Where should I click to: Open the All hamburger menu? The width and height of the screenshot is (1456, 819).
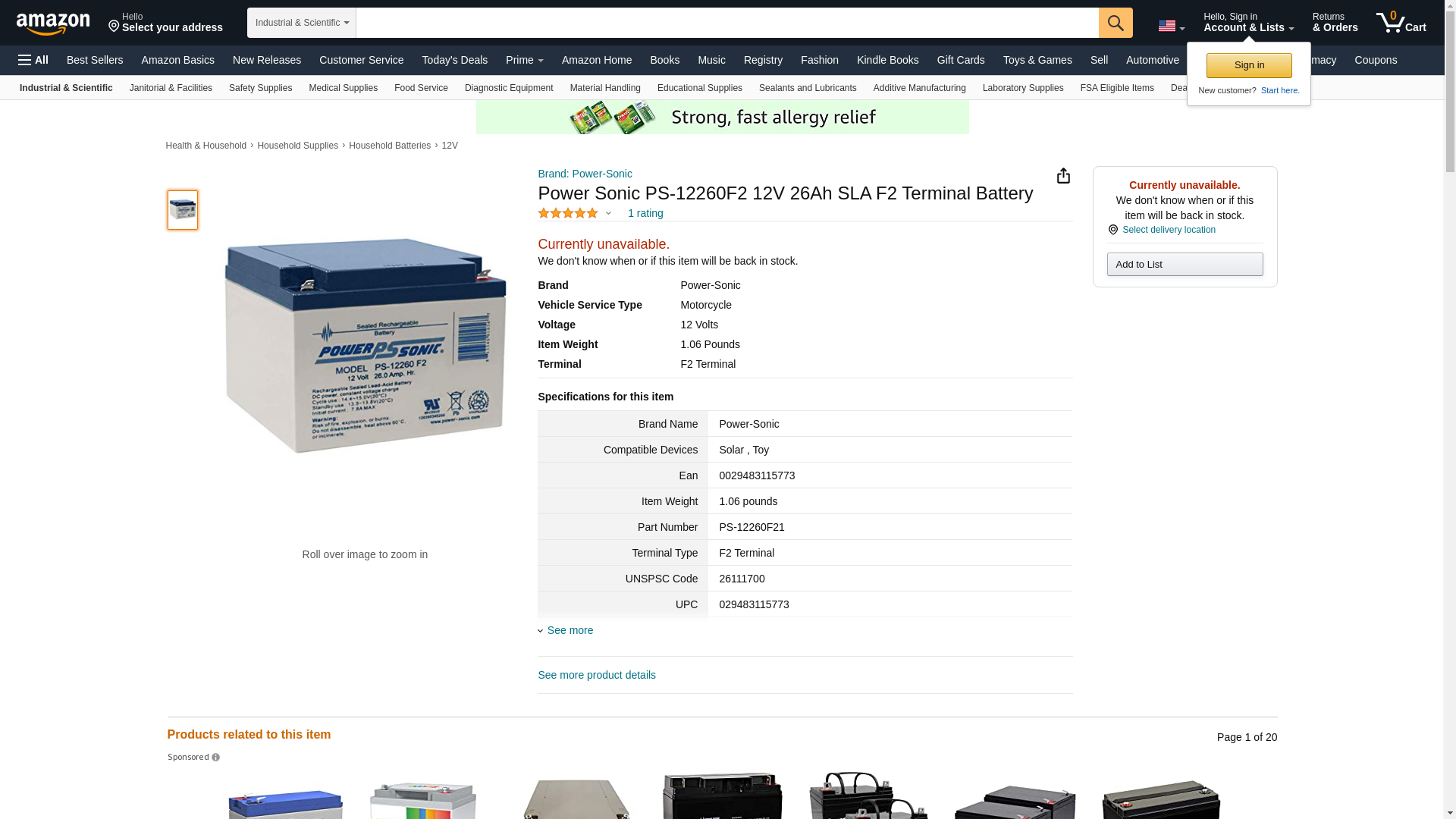pyautogui.click(x=33, y=60)
